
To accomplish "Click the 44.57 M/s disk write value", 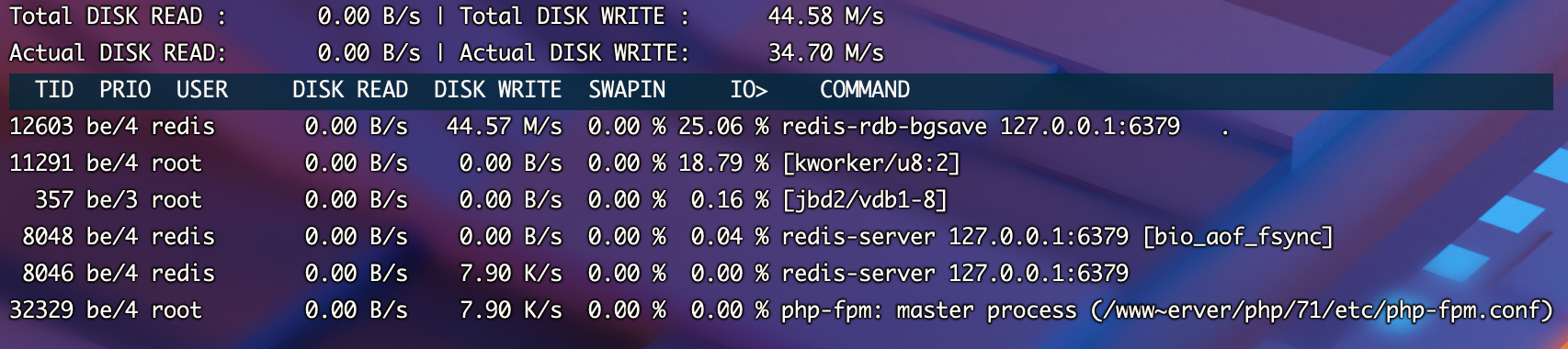I will (x=505, y=127).
